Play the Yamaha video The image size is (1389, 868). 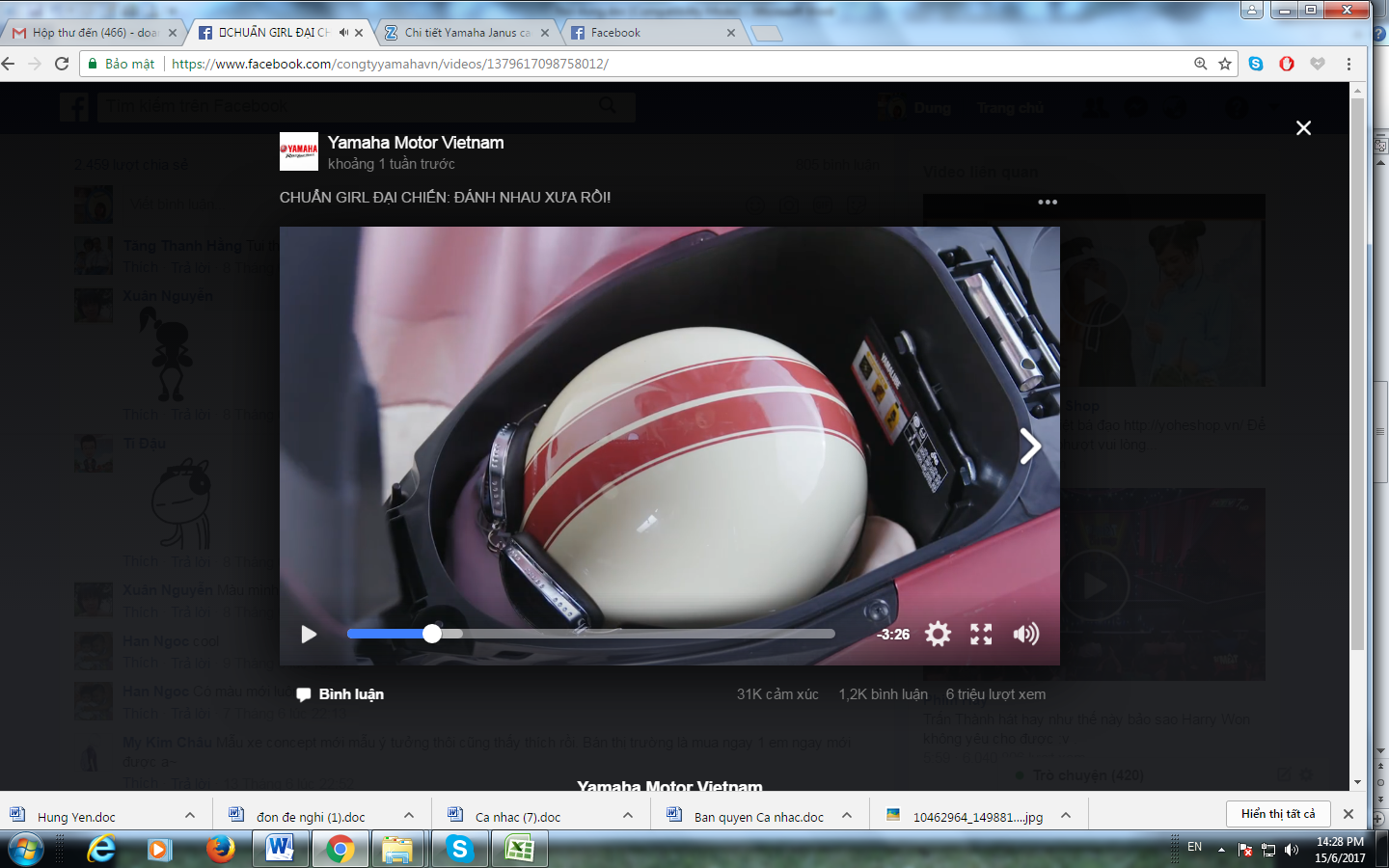[309, 634]
